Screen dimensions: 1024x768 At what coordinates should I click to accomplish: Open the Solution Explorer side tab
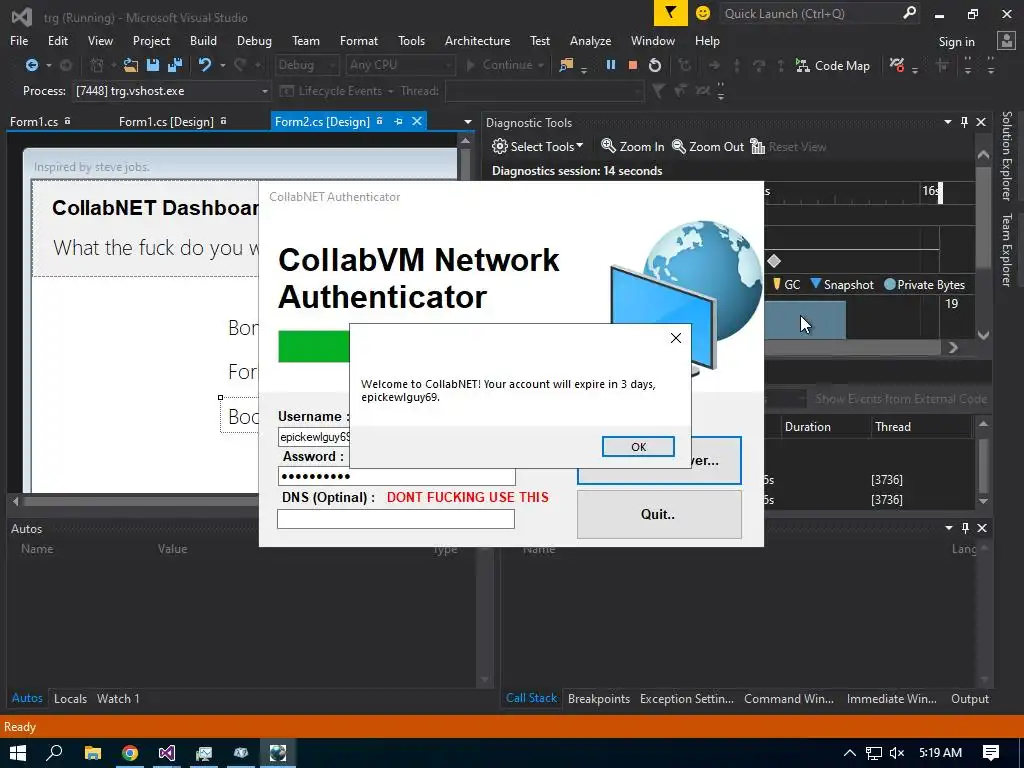point(1006,155)
